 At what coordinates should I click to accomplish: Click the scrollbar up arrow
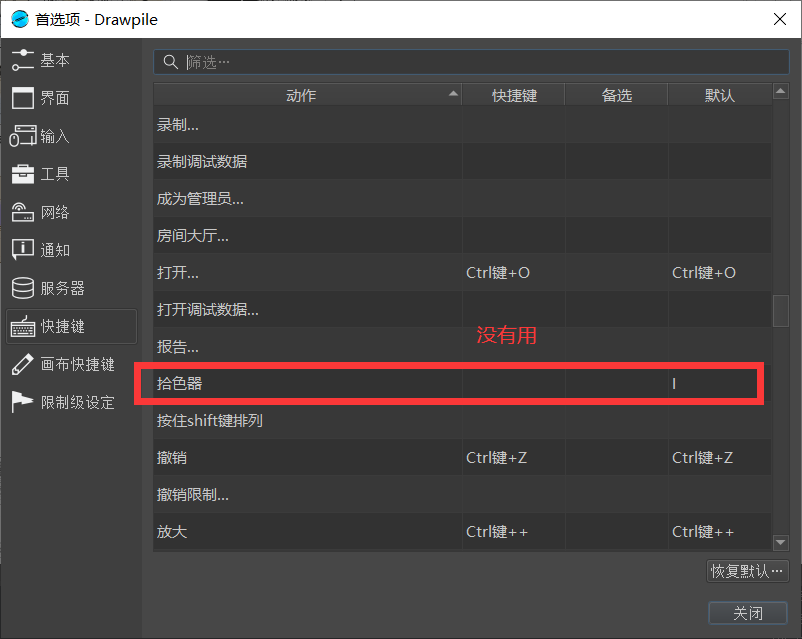click(x=781, y=92)
